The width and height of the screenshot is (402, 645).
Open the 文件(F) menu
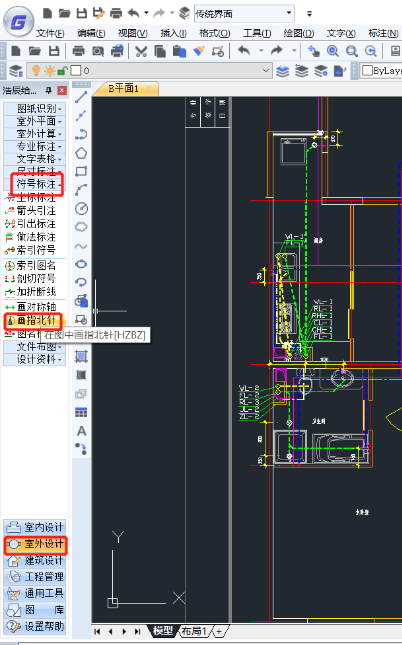pyautogui.click(x=50, y=33)
